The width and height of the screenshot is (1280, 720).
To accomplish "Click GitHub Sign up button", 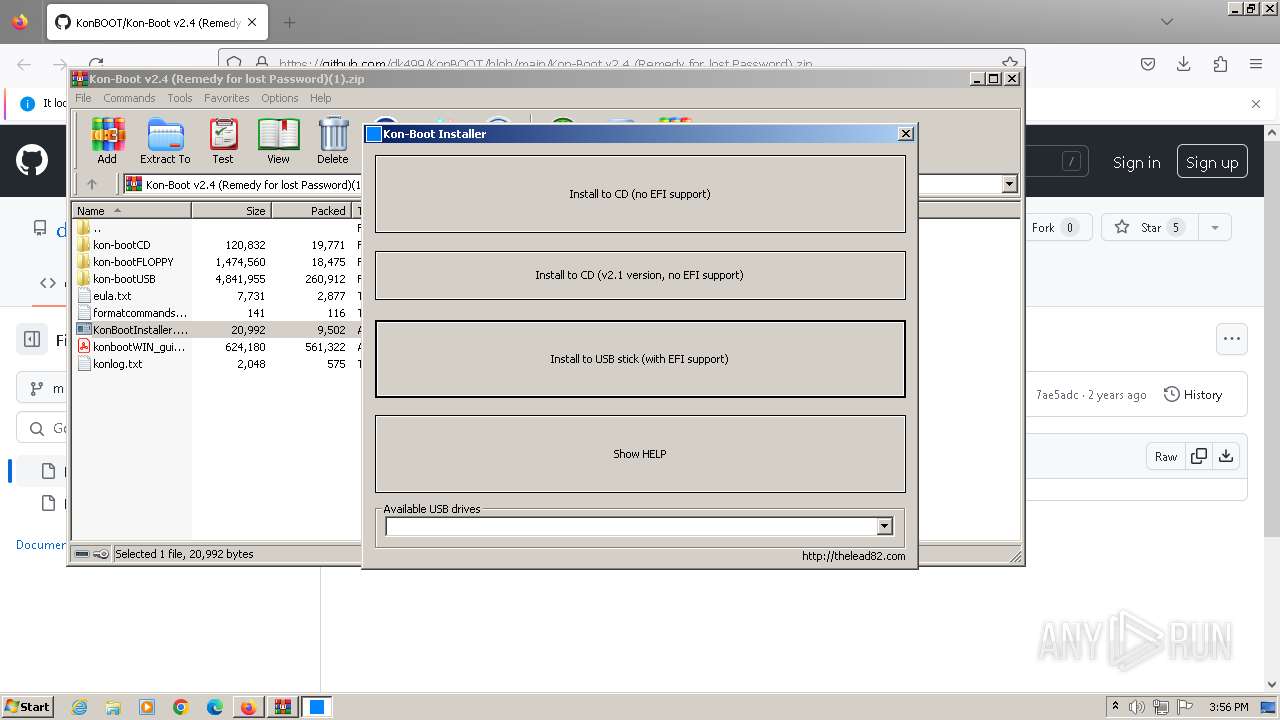I will [1212, 162].
